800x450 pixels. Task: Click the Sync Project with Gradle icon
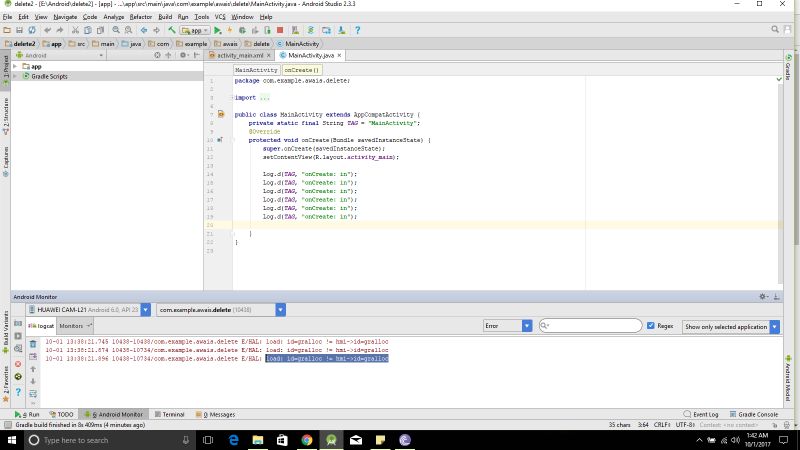point(311,30)
